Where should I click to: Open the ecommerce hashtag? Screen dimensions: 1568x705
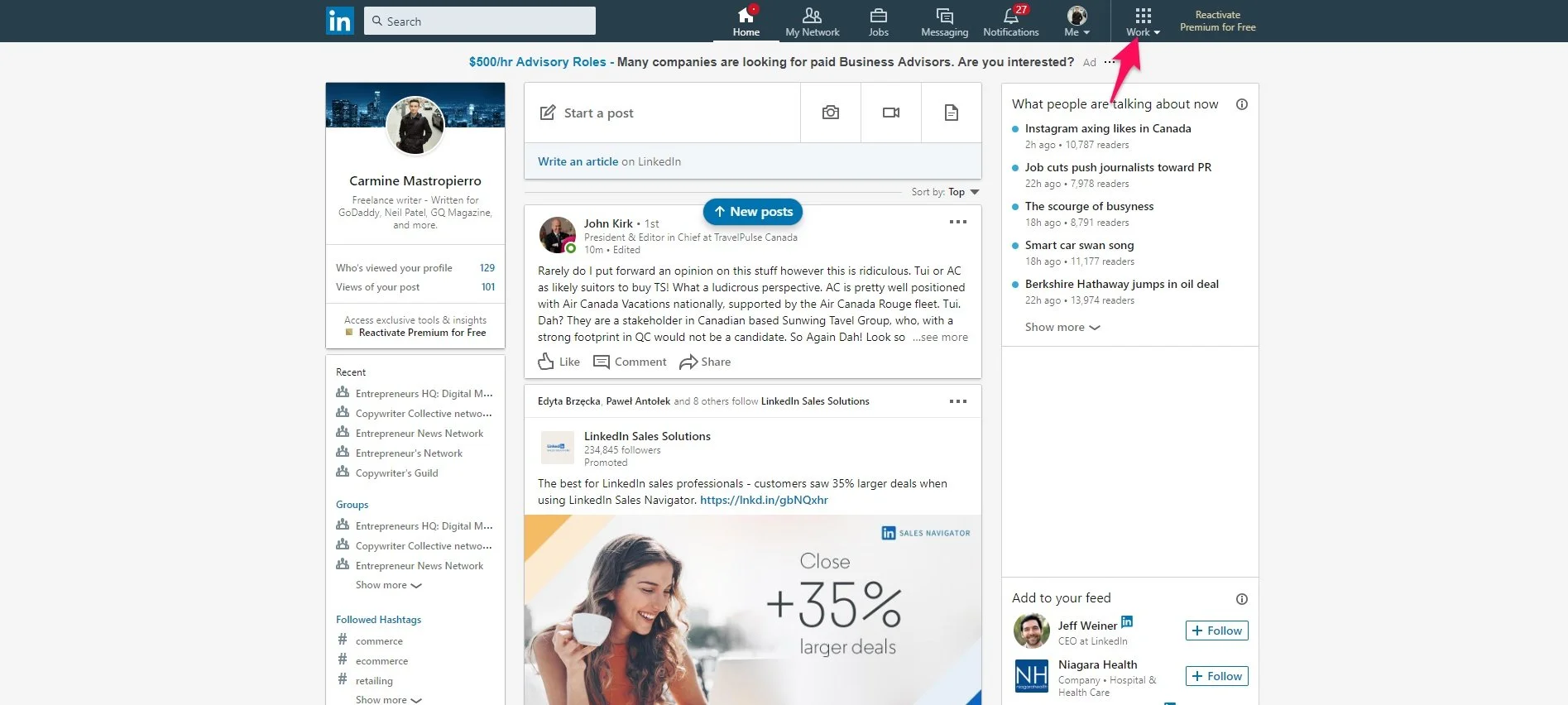[381, 661]
